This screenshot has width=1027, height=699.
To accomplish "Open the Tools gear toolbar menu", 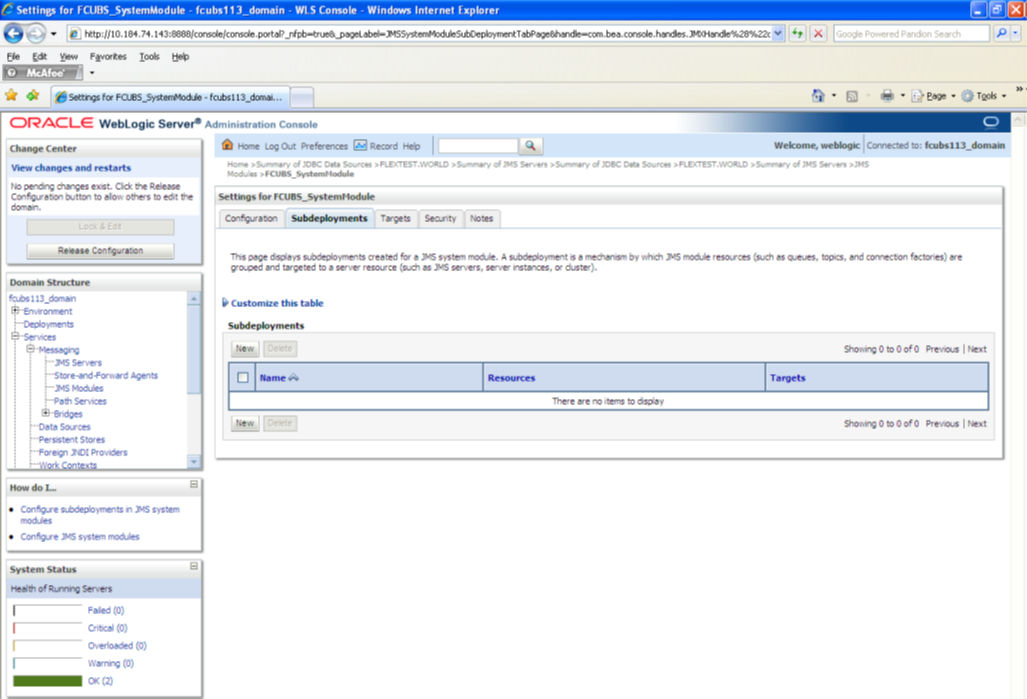I will point(984,96).
